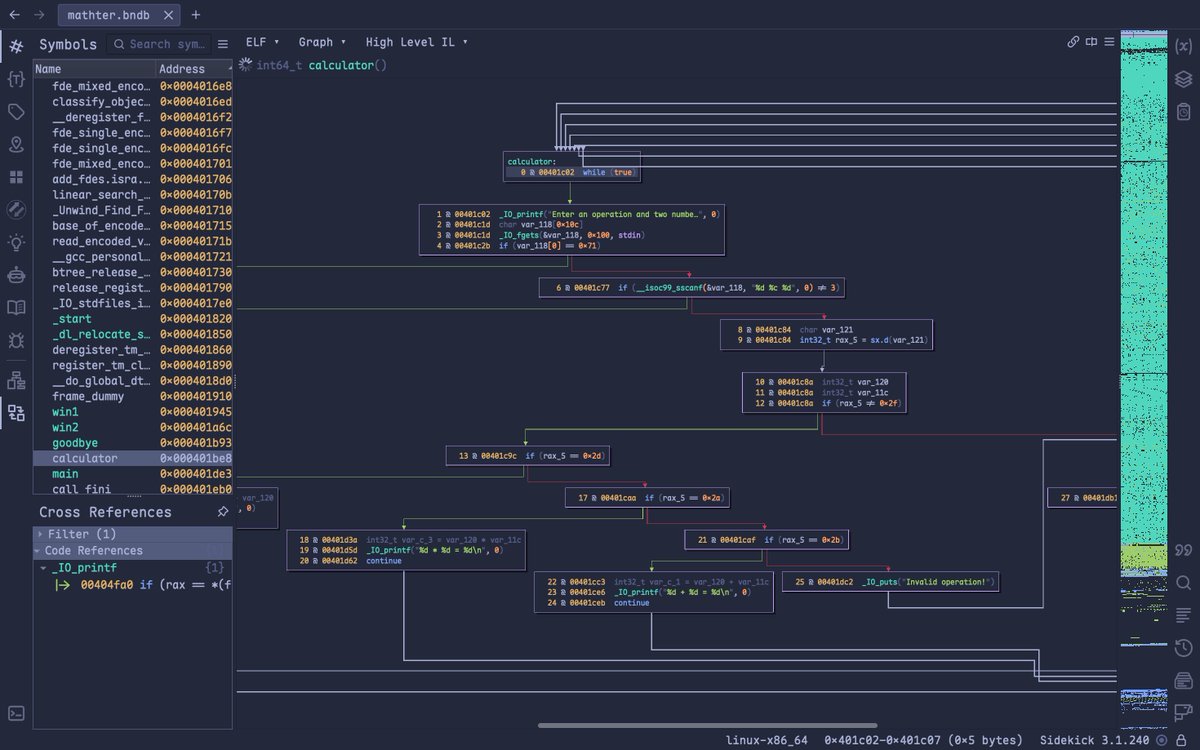Open the Stack layers panel icon
The width and height of the screenshot is (1200, 750).
click(1183, 79)
